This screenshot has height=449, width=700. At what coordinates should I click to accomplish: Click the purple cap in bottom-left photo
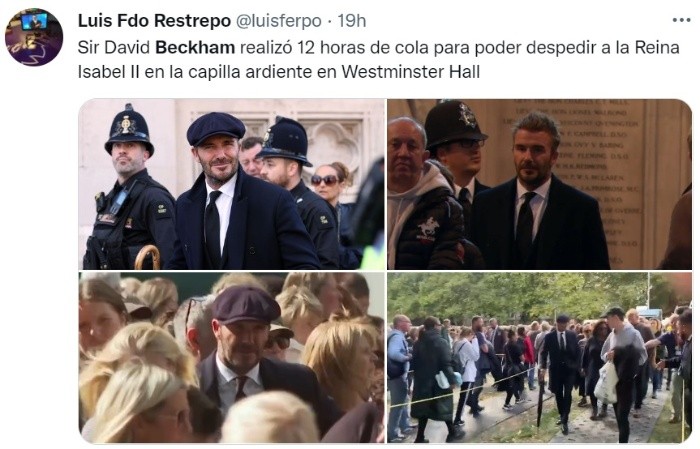(x=246, y=305)
